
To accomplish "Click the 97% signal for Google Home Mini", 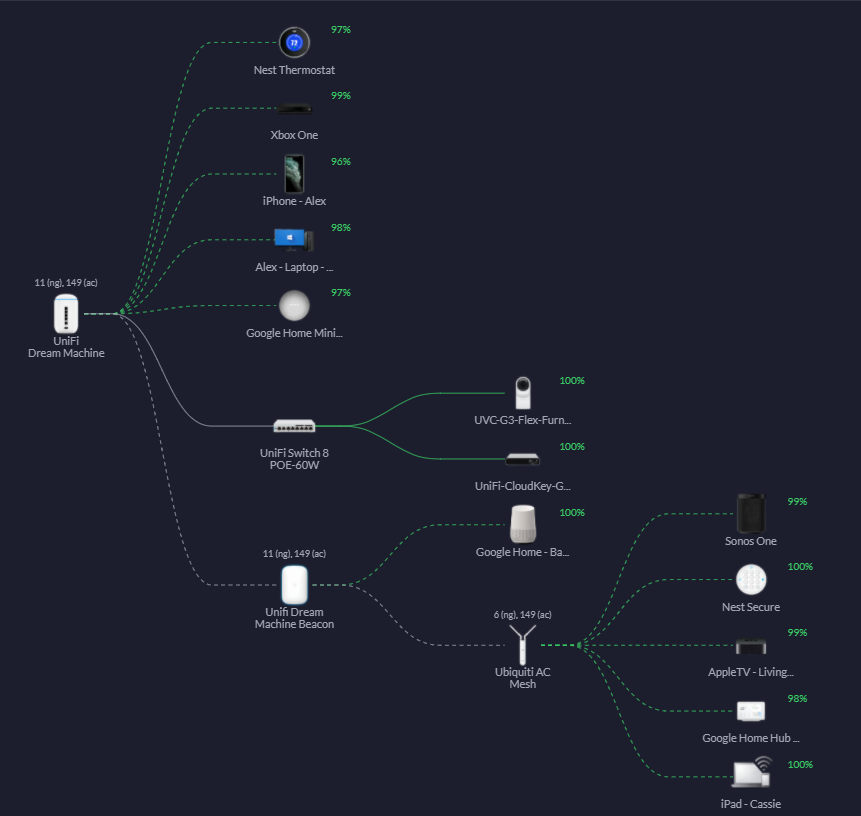I will click(x=340, y=293).
